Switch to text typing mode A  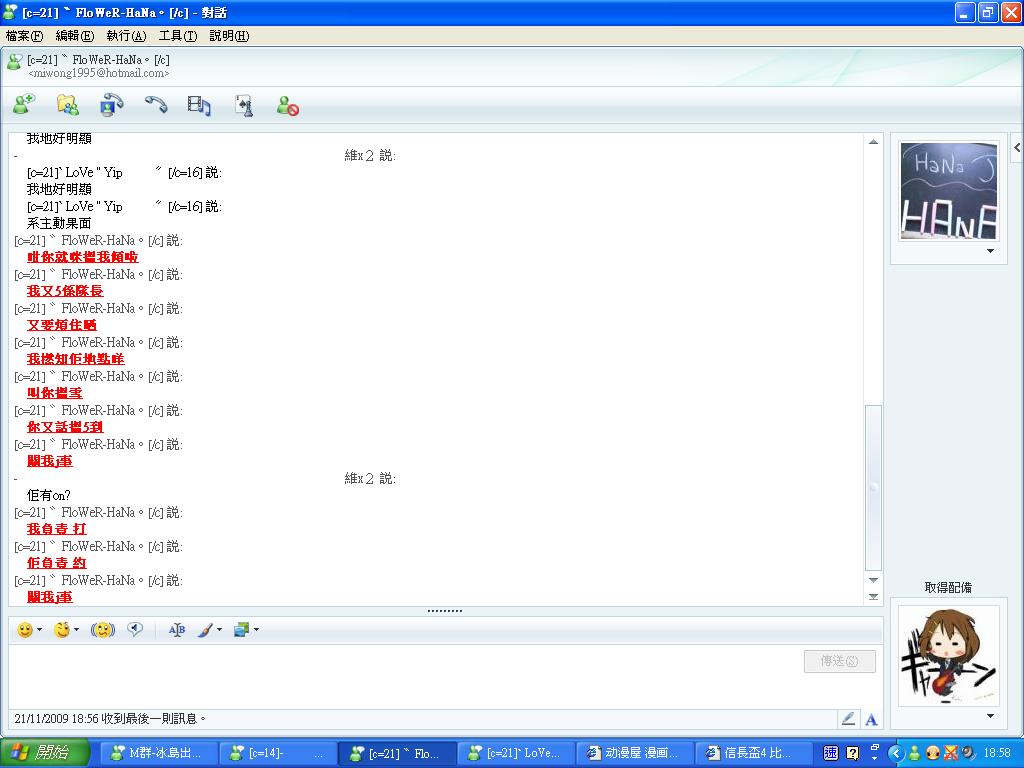[x=871, y=718]
